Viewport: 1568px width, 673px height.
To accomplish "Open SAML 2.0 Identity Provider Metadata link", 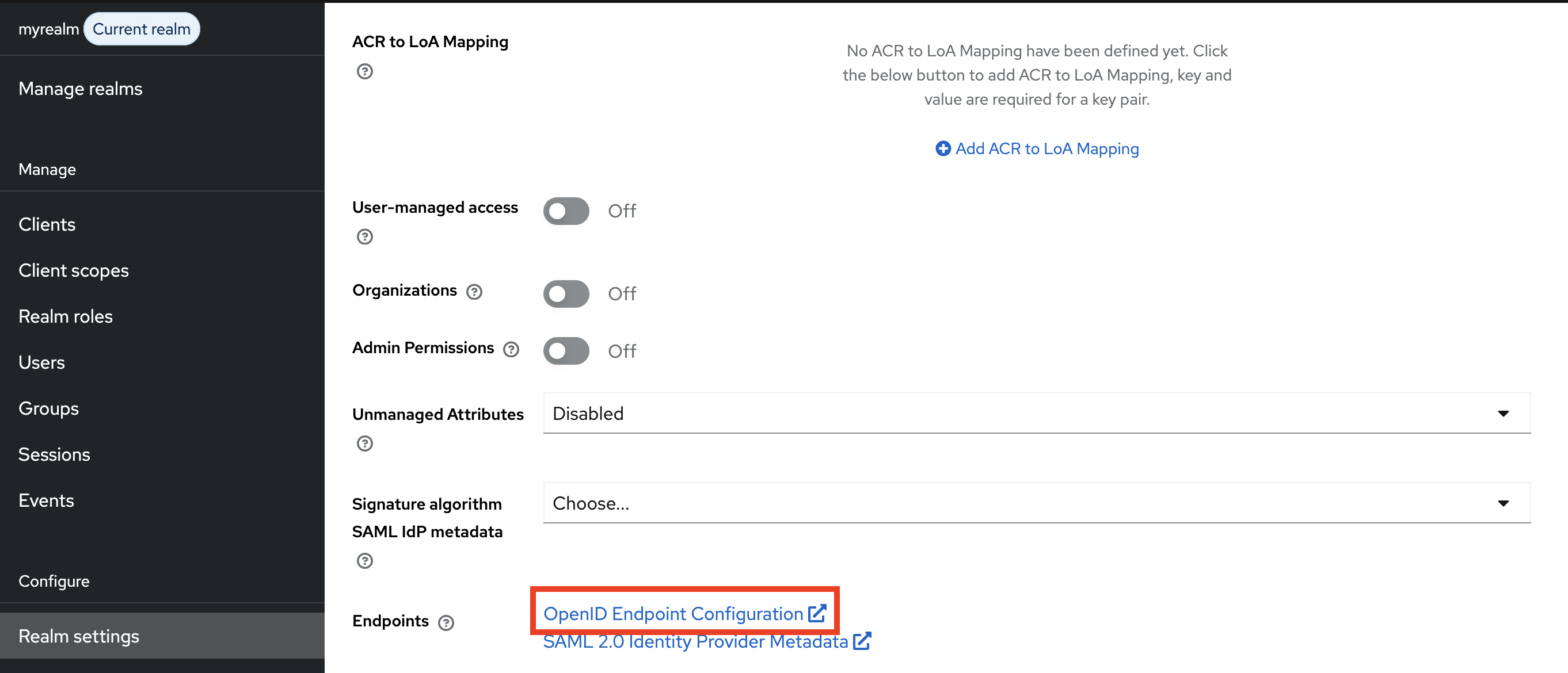I will pyautogui.click(x=695, y=641).
